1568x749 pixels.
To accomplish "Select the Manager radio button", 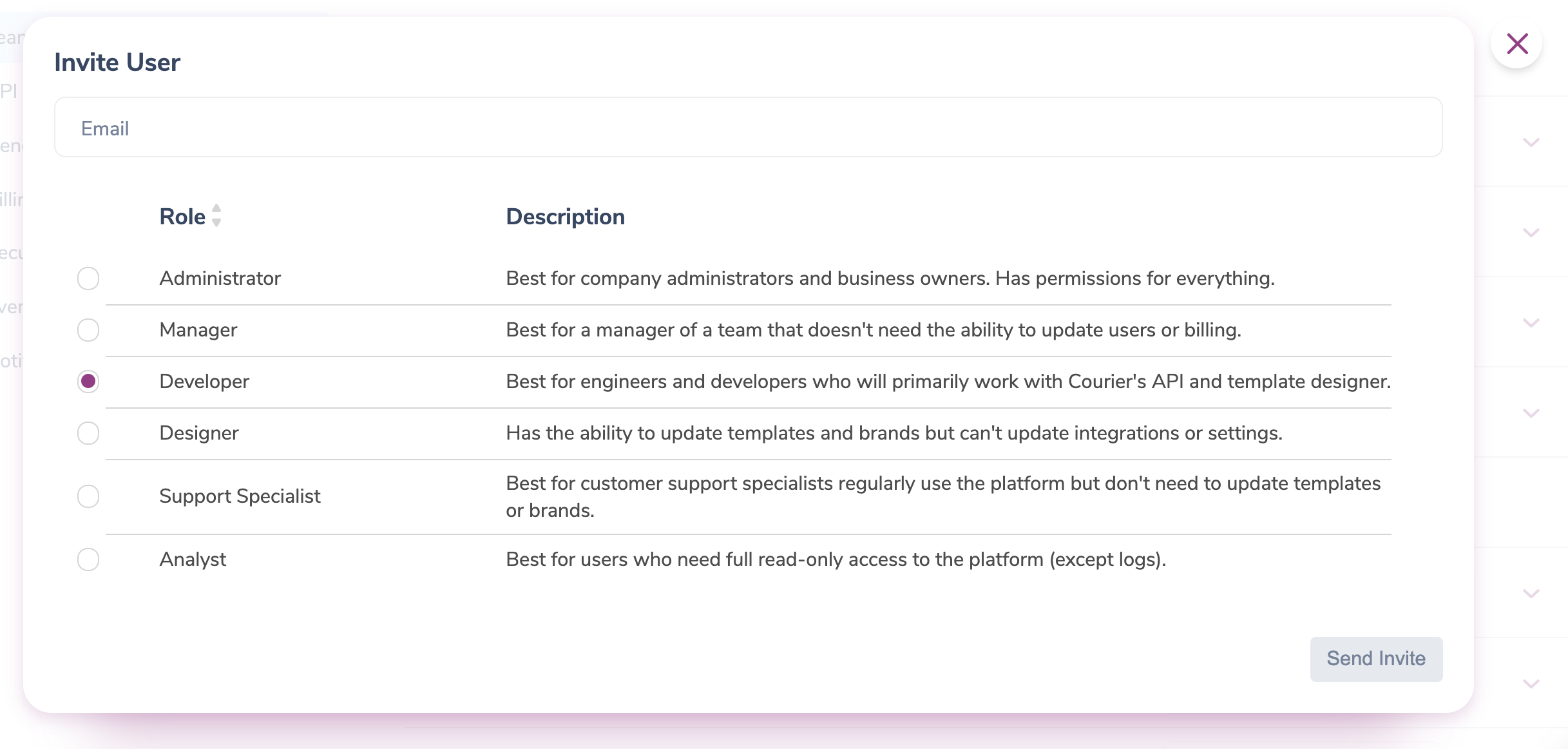I will pos(88,330).
